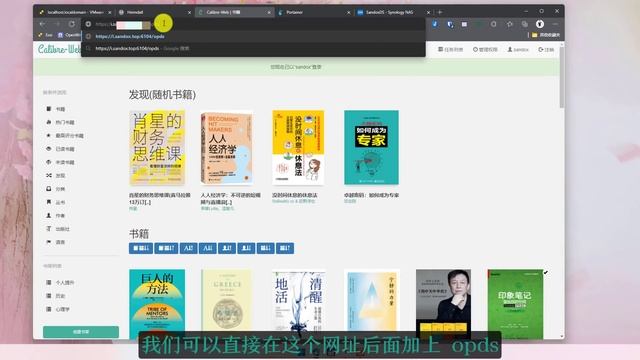Select the Google search suggestion for opds
Screen dimensions: 640x360
(253, 48)
